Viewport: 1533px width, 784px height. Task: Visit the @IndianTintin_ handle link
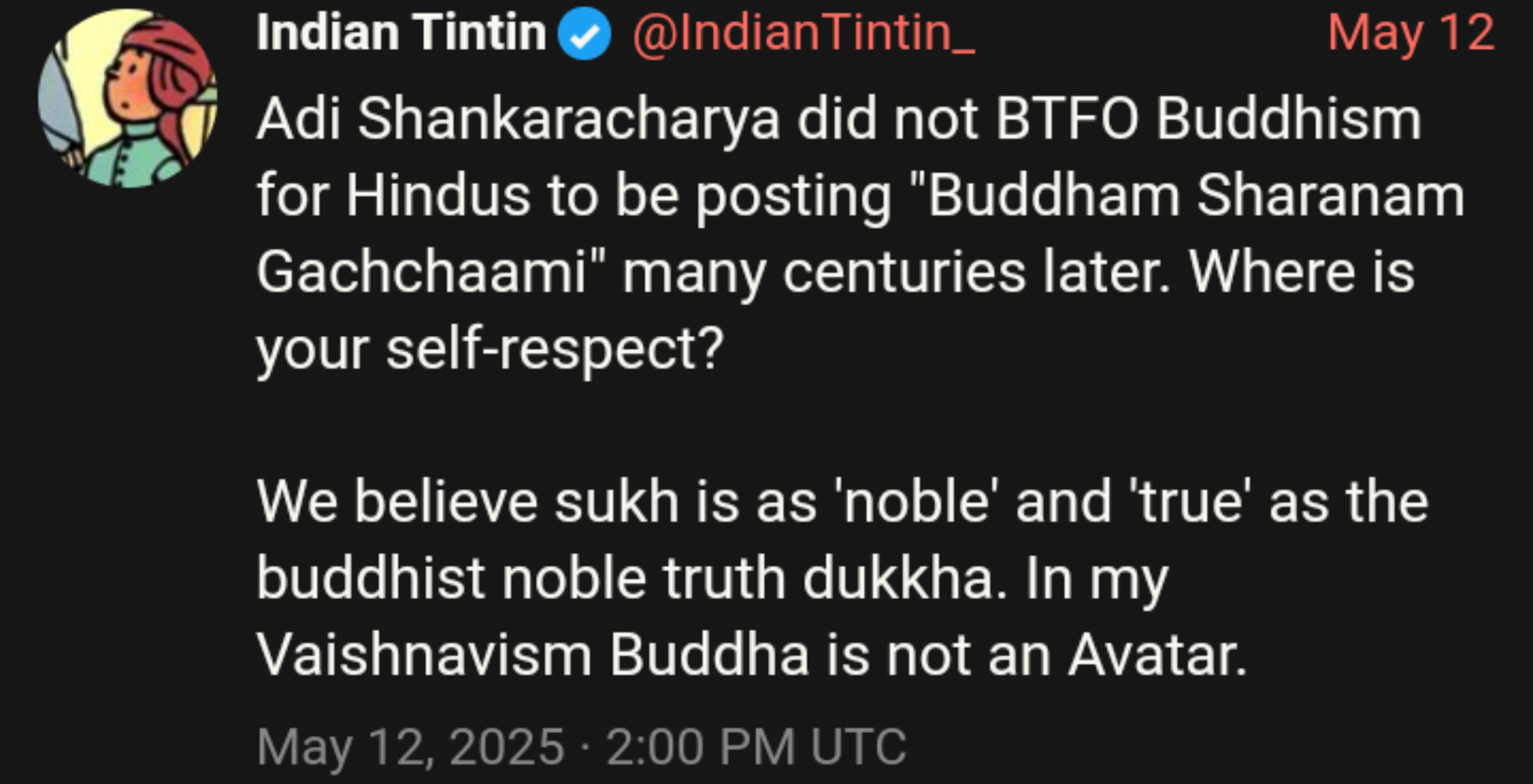[x=804, y=34]
